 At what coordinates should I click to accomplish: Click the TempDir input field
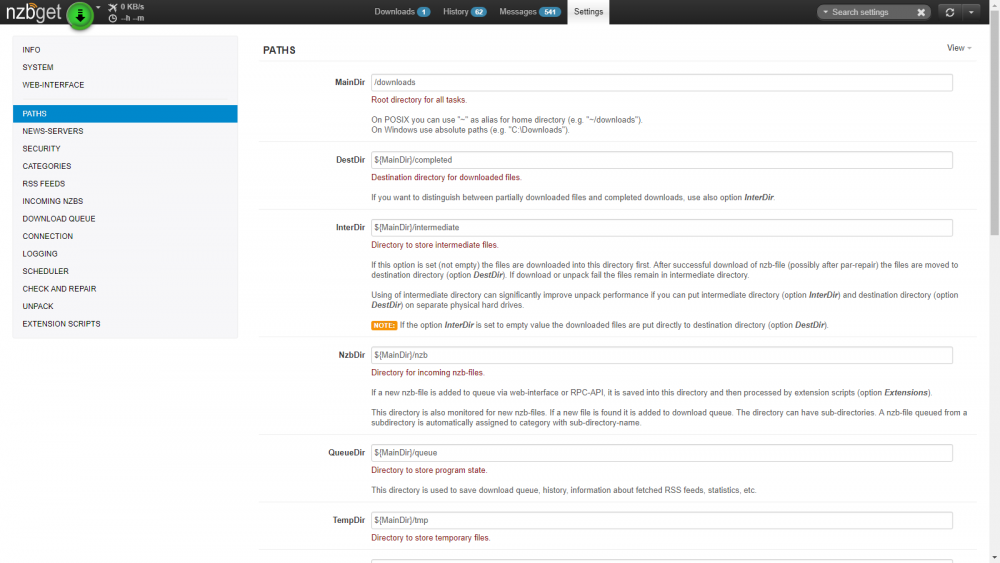(x=661, y=520)
